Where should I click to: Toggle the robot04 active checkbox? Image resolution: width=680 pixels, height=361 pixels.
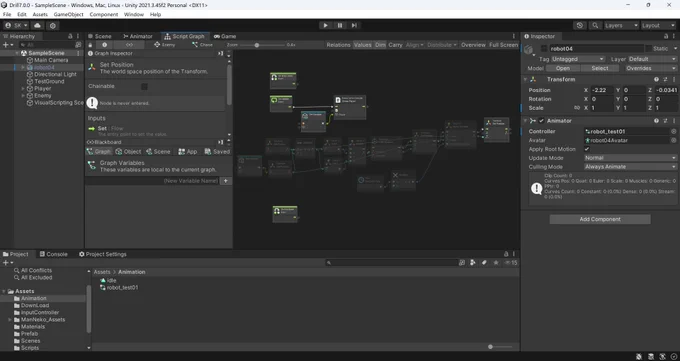click(x=544, y=49)
